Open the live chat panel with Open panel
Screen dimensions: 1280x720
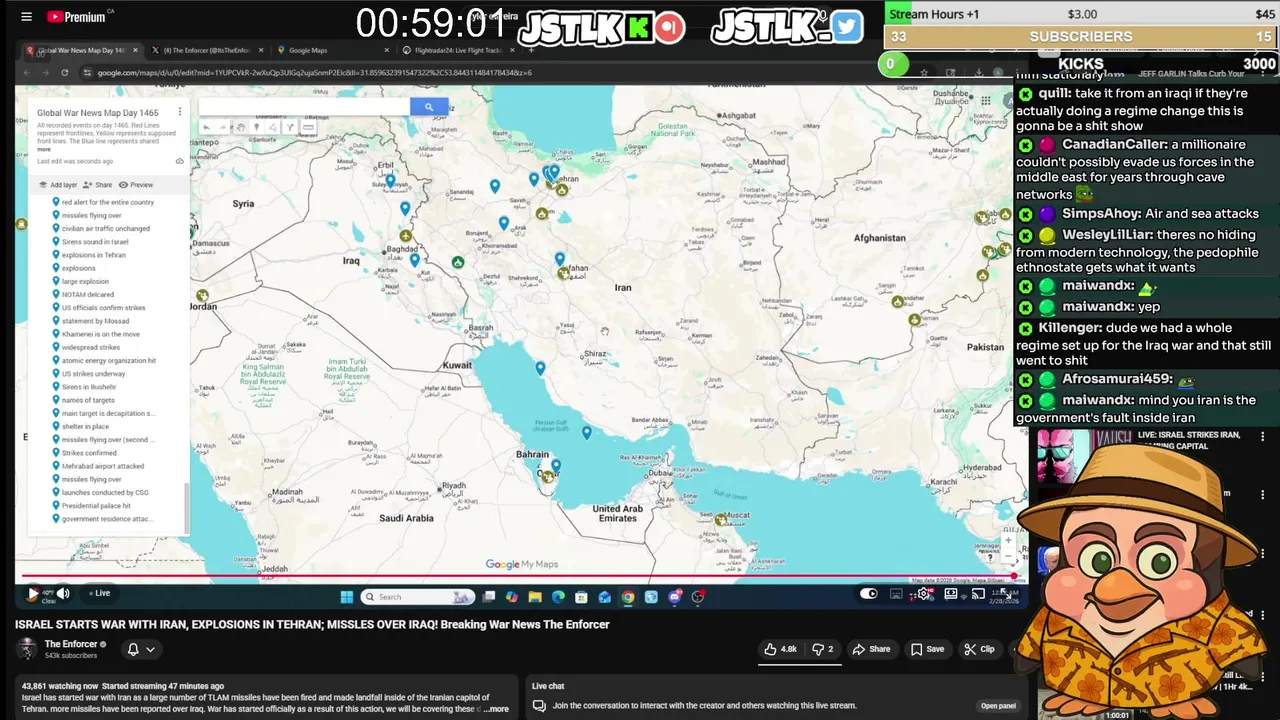pos(998,706)
